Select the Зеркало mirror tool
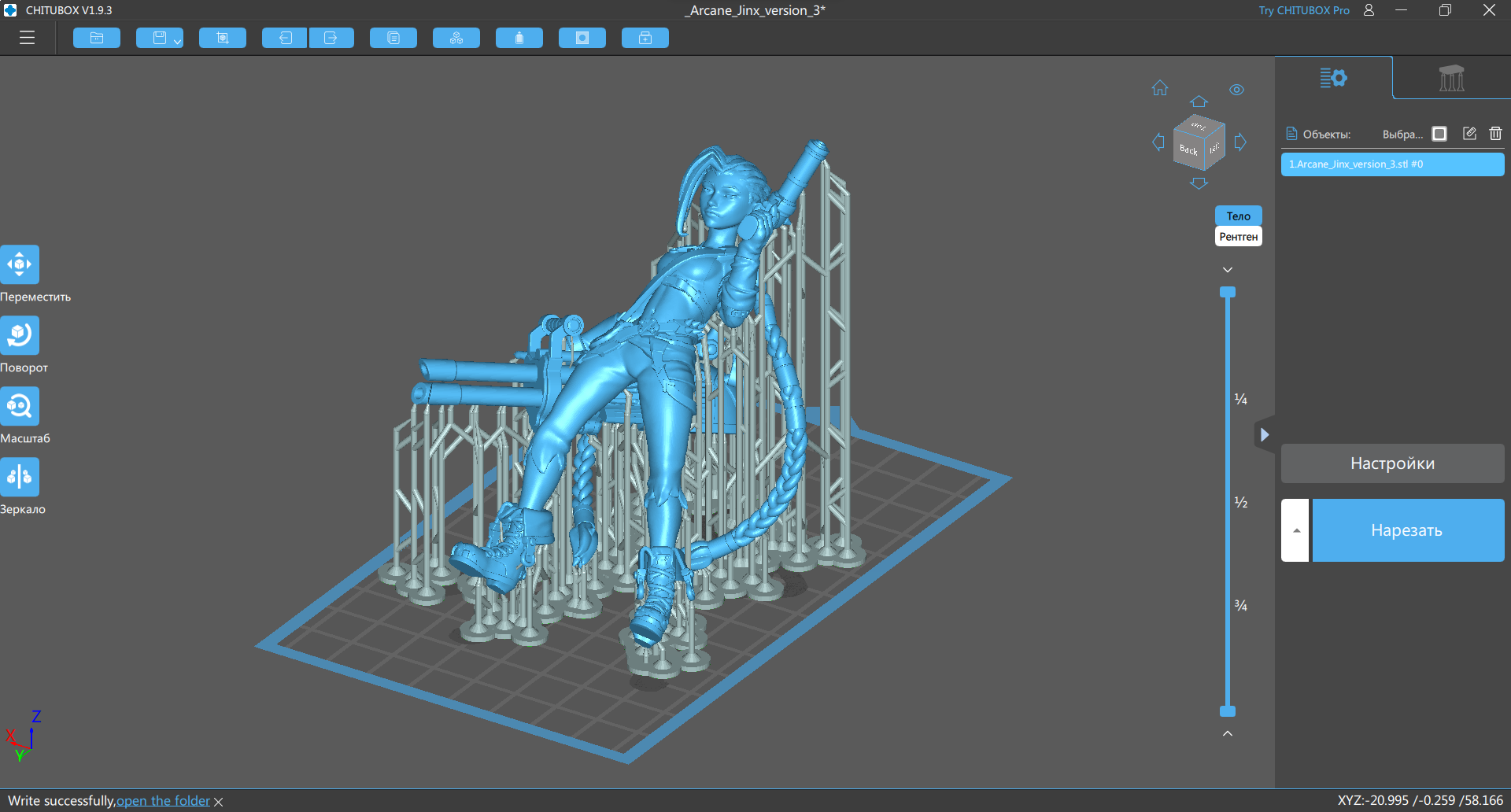 (20, 477)
